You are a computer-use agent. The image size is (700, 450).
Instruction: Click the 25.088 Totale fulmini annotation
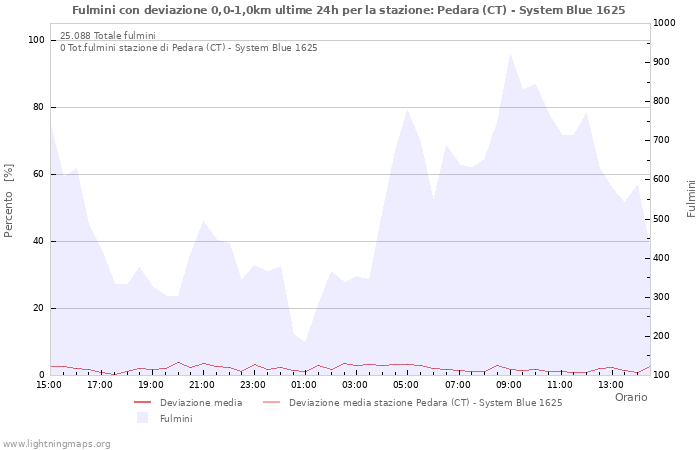pyautogui.click(x=108, y=35)
